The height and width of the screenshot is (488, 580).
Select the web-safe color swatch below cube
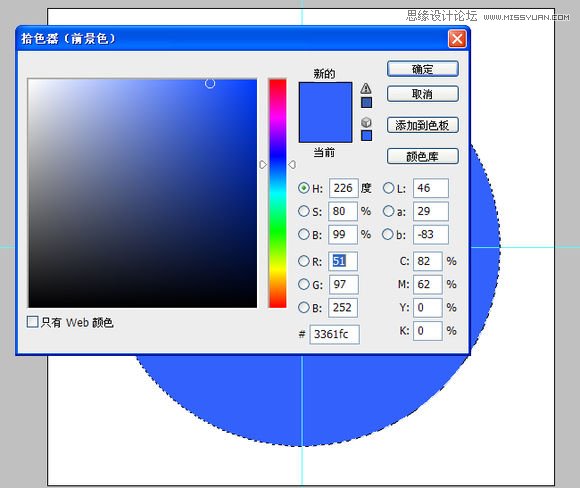pyautogui.click(x=366, y=135)
